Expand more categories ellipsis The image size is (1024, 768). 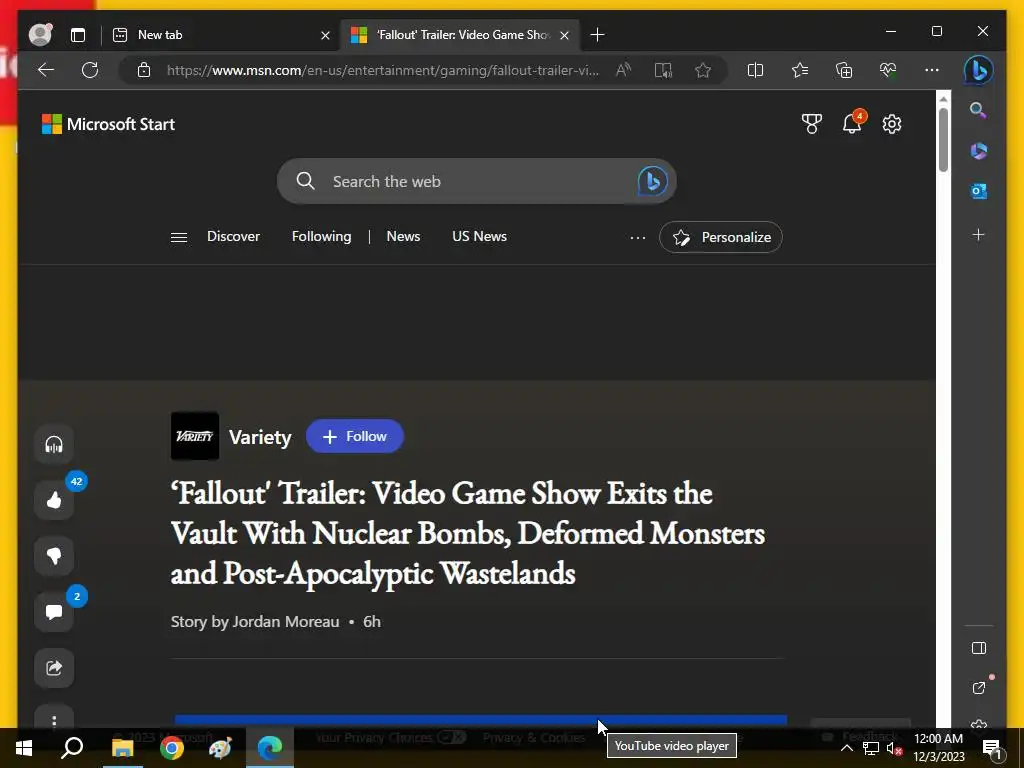[x=638, y=237]
